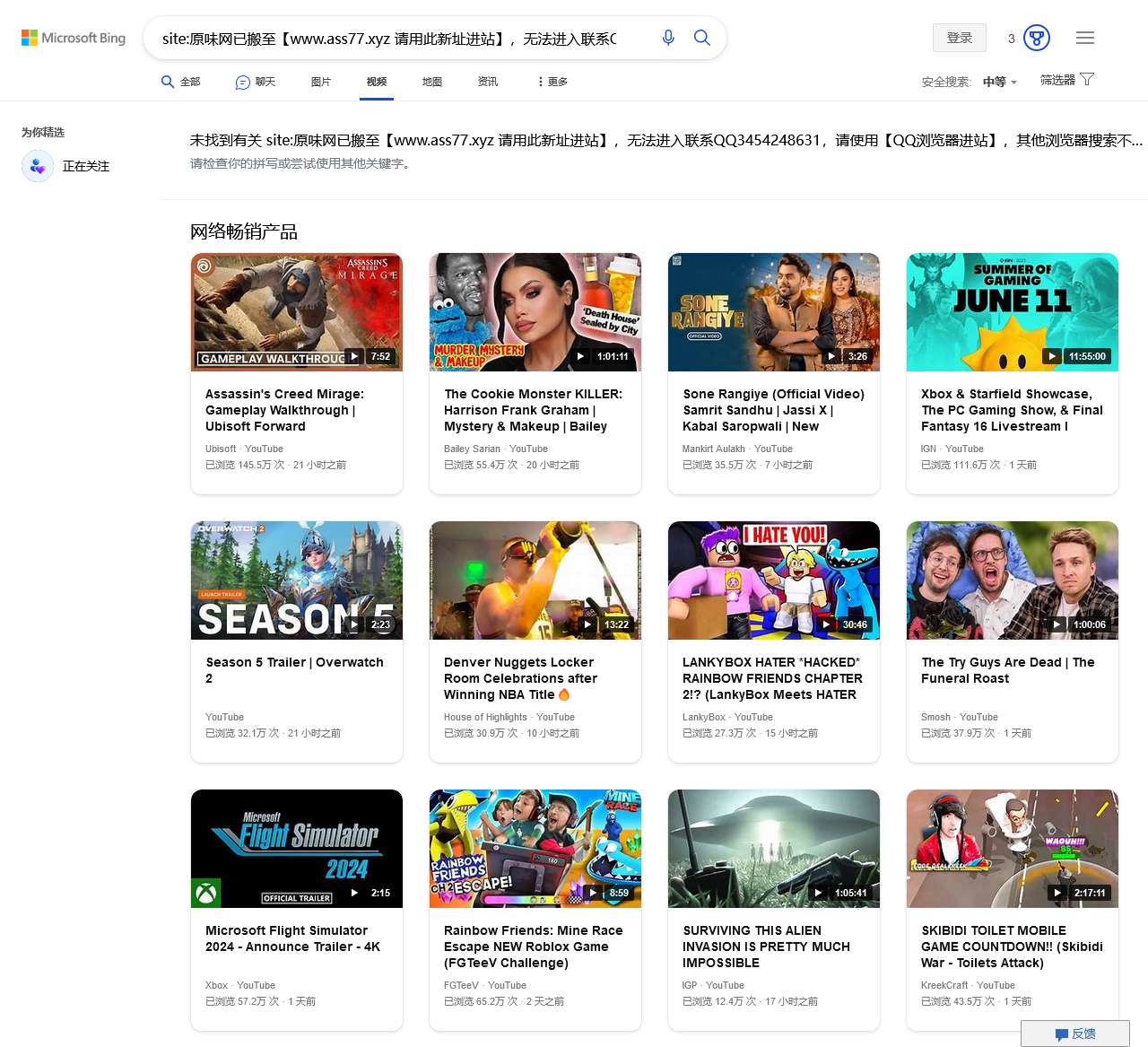1148x1047 pixels.
Task: Click play icon on 1:01:11 duration badge
Action: 580,356
